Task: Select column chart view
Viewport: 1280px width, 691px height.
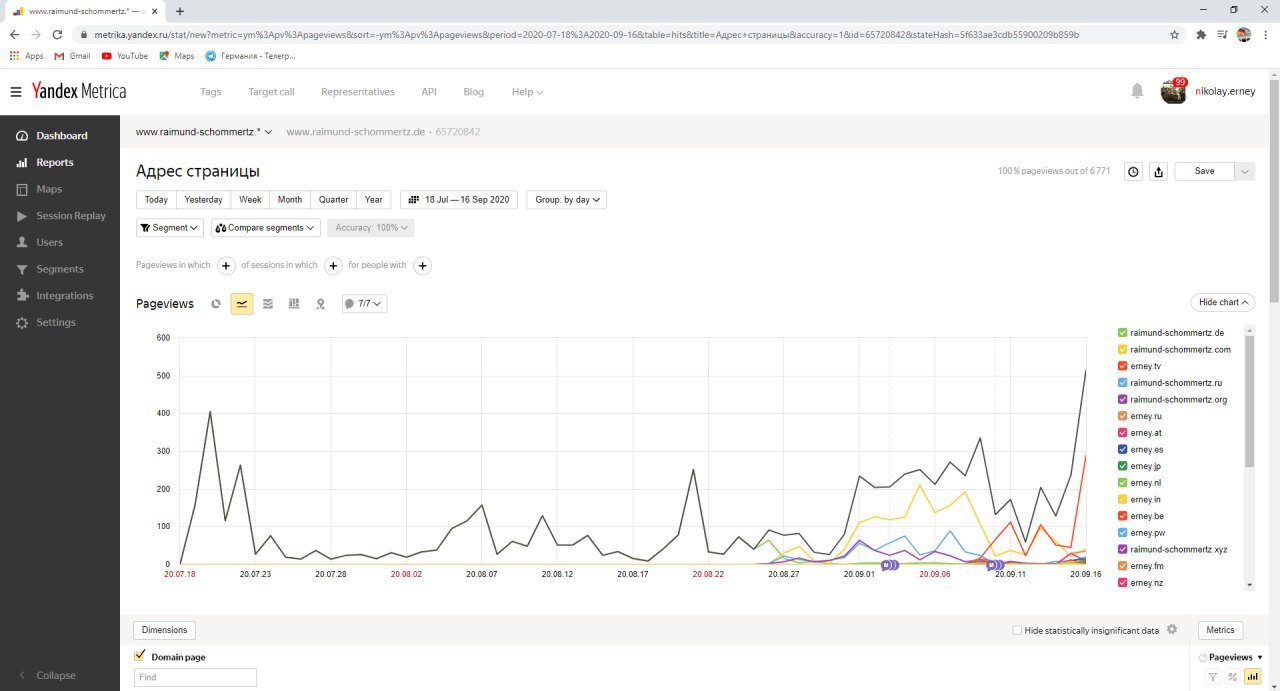Action: coord(294,303)
